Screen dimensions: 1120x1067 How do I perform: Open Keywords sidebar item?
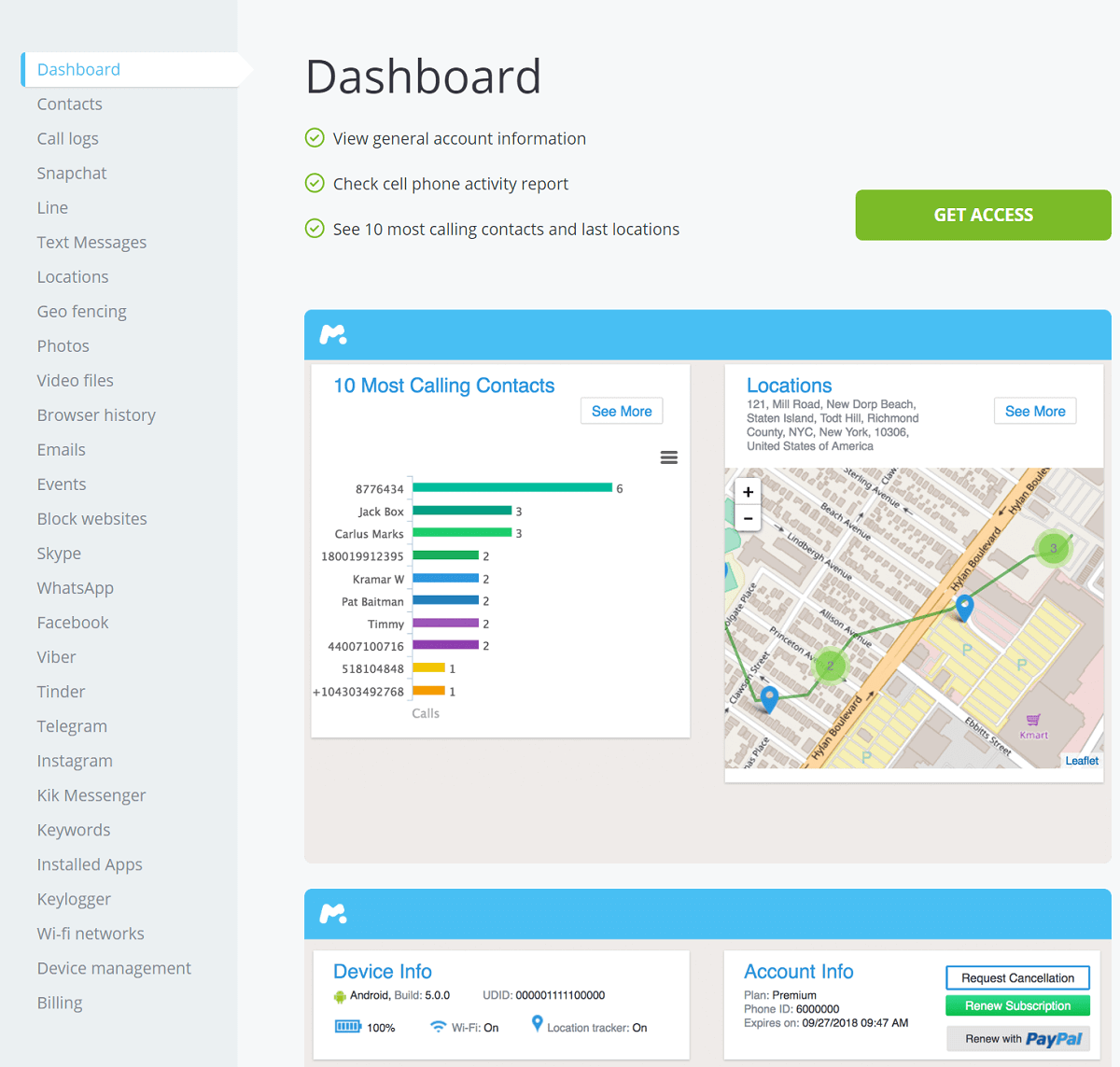pyautogui.click(x=74, y=829)
